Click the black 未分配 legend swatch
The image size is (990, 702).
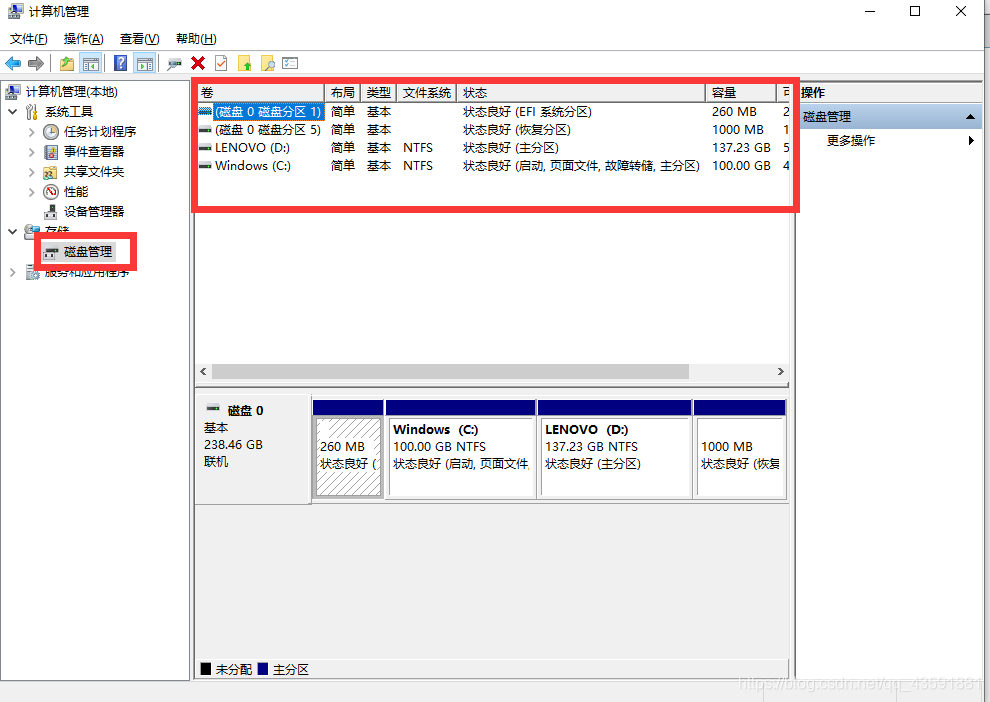coord(206,669)
